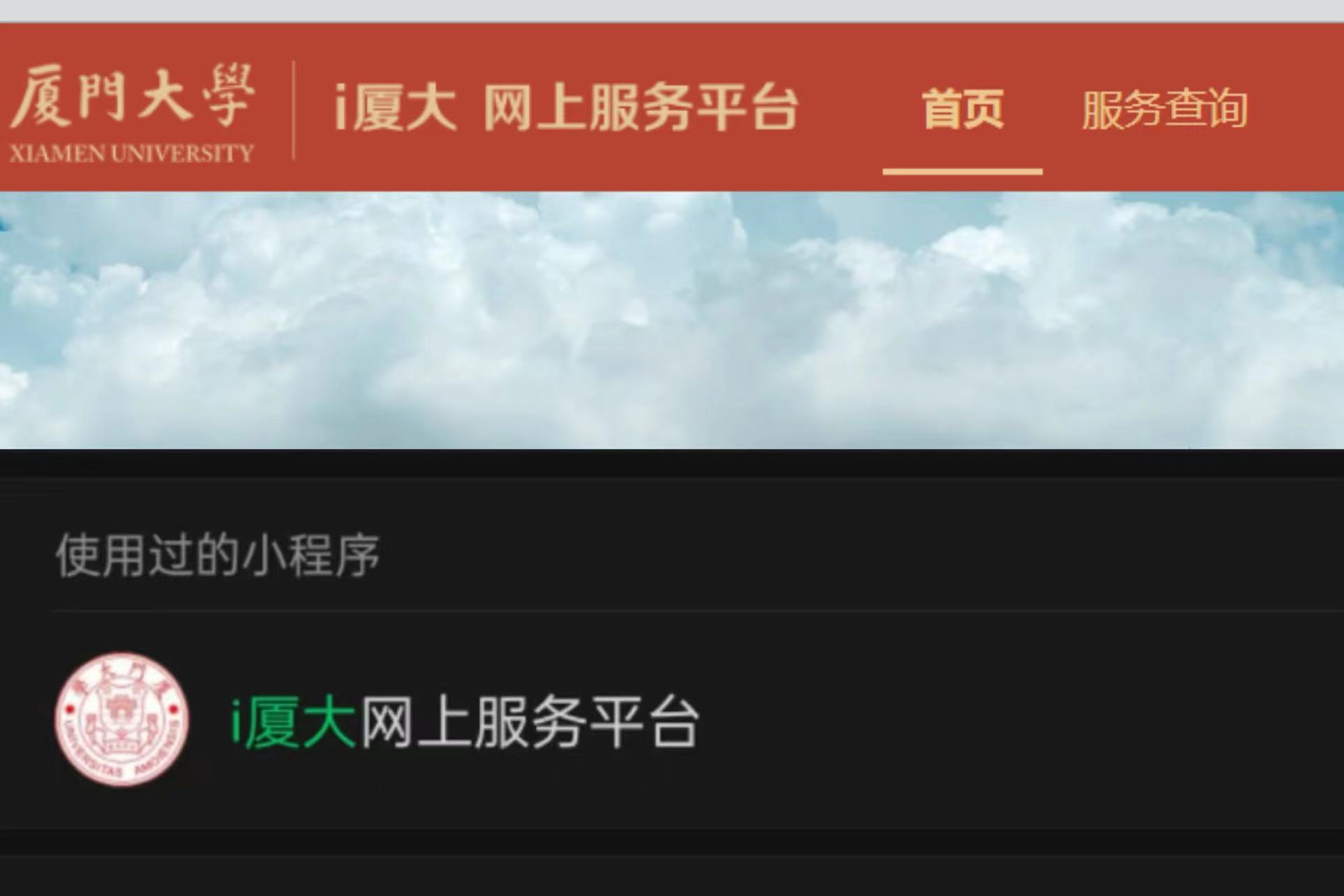Open the 服务查询 tab
Image resolution: width=1344 pixels, height=896 pixels.
(x=1164, y=110)
